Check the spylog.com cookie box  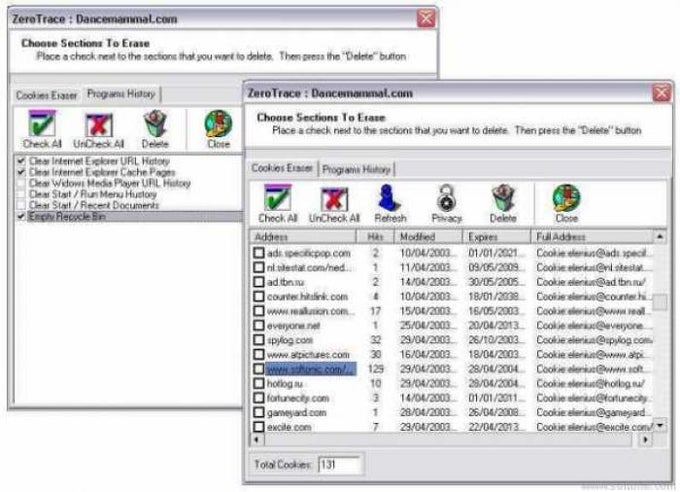click(x=258, y=340)
